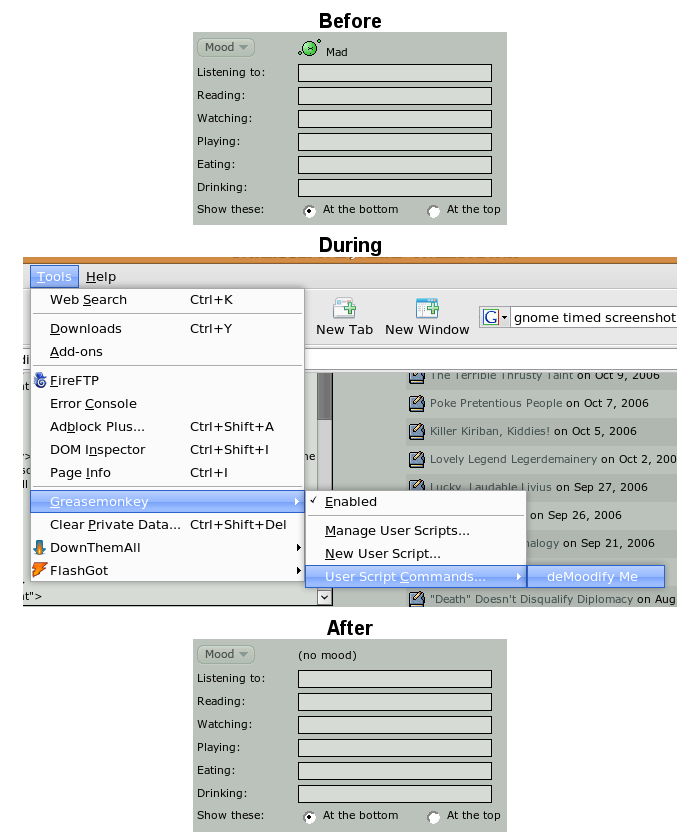Choose Error Console menu item
This screenshot has width=700, height=832.
(x=167, y=404)
